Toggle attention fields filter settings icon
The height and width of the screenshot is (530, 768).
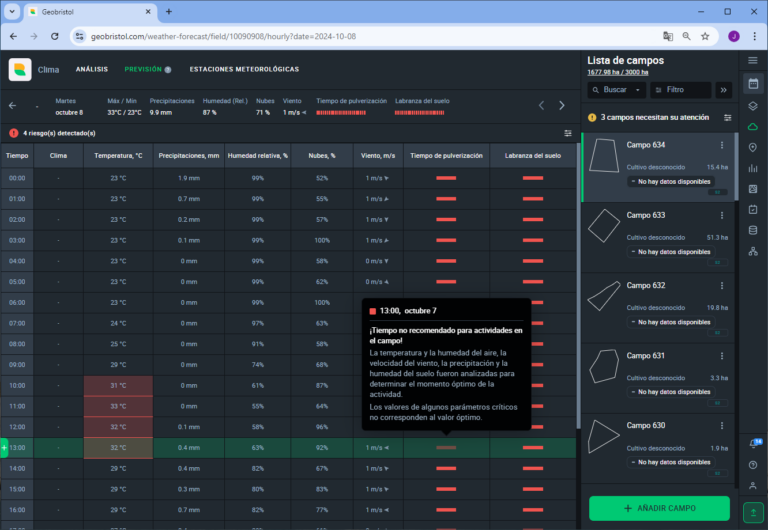[x=727, y=117]
